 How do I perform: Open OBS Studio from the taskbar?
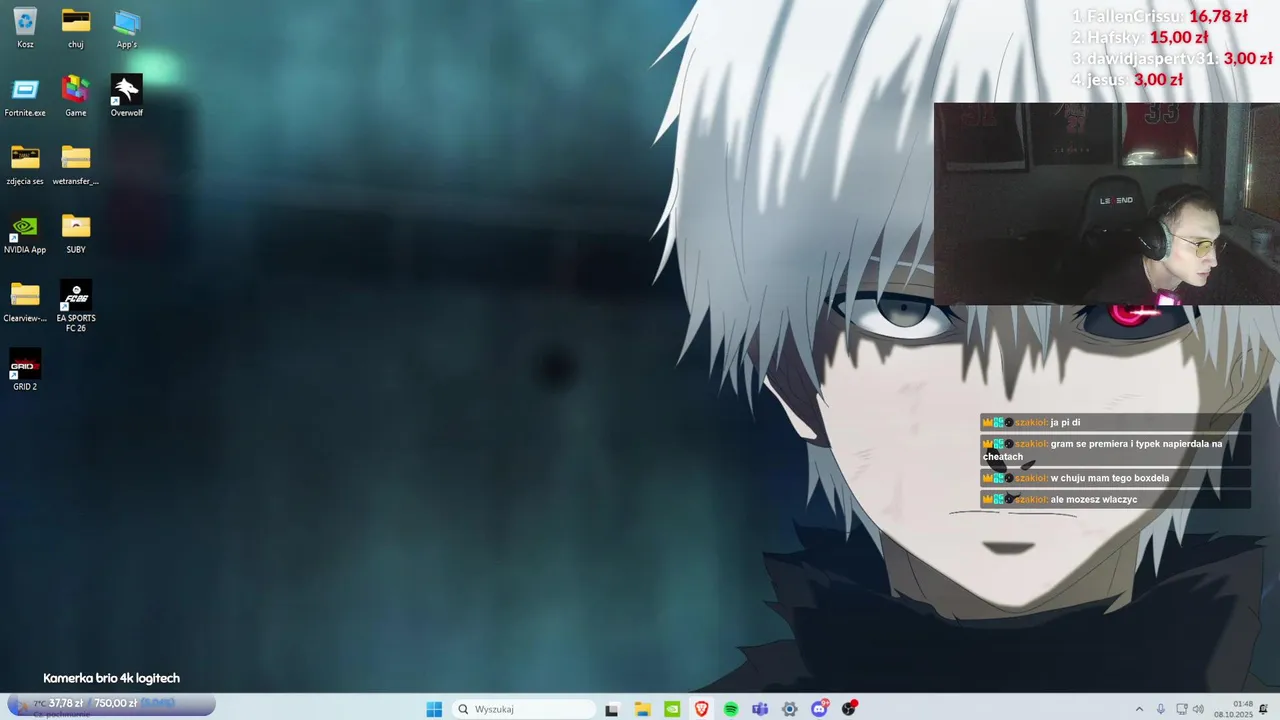(849, 709)
